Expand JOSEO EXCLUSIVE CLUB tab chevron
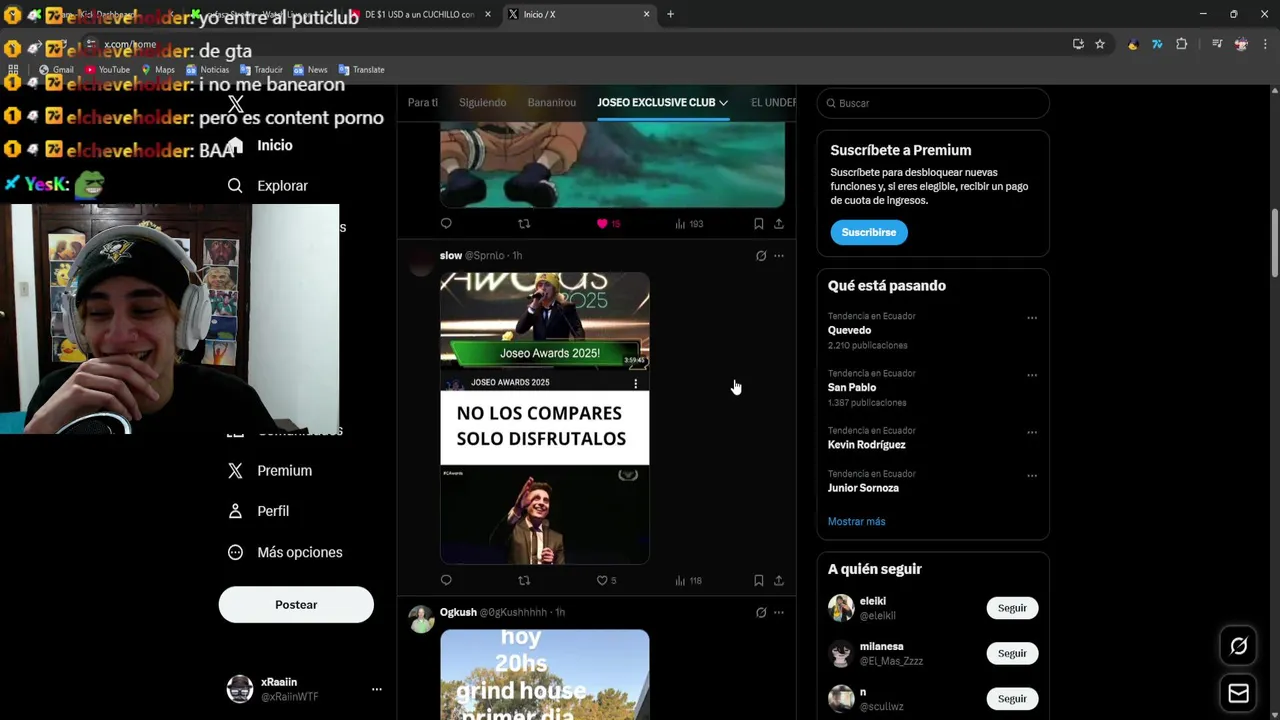 tap(723, 103)
